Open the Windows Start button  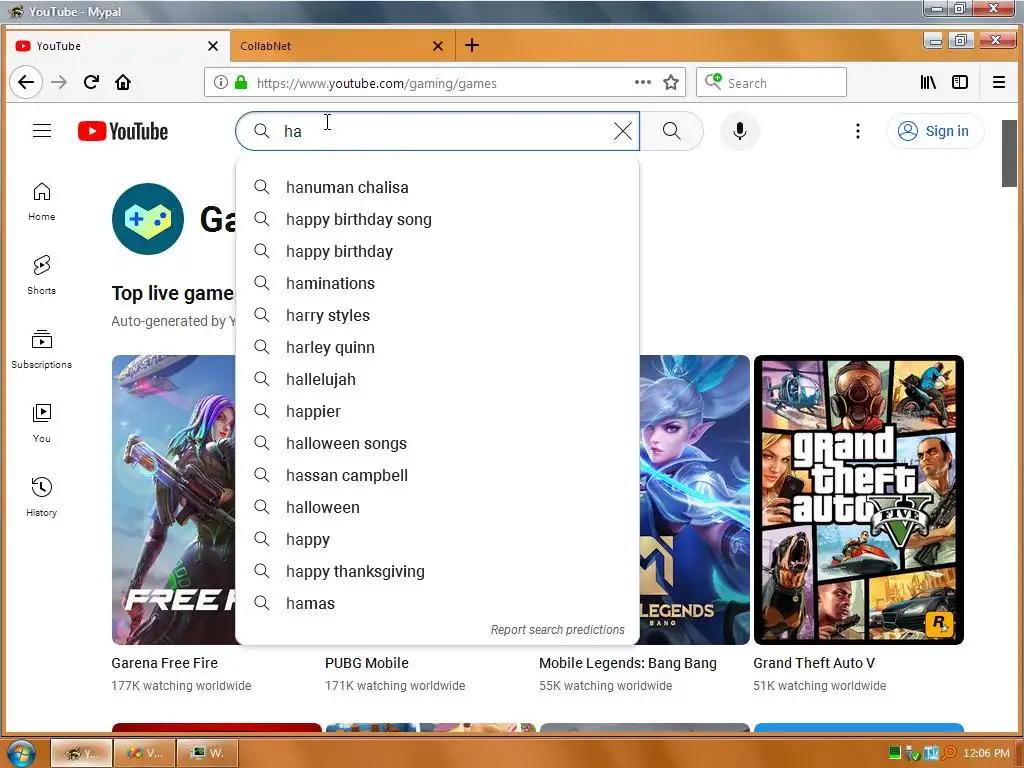tap(22, 753)
